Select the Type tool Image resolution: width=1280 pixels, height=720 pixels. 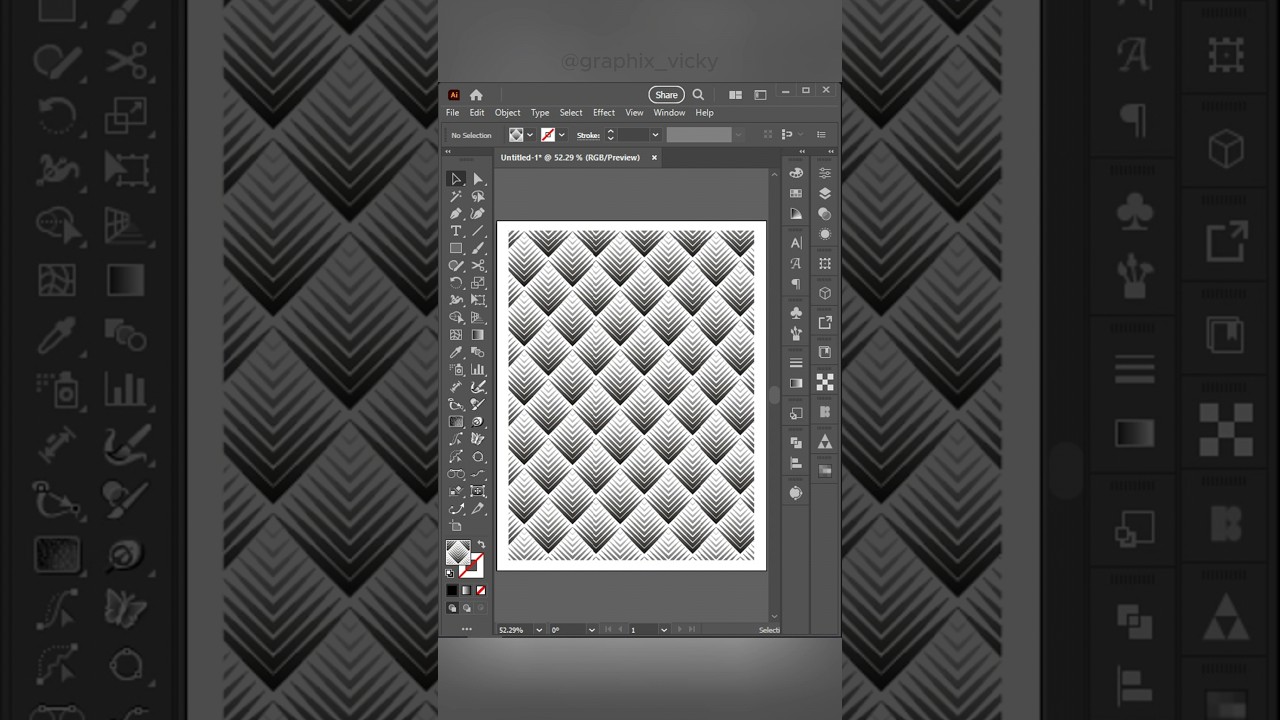coord(456,231)
